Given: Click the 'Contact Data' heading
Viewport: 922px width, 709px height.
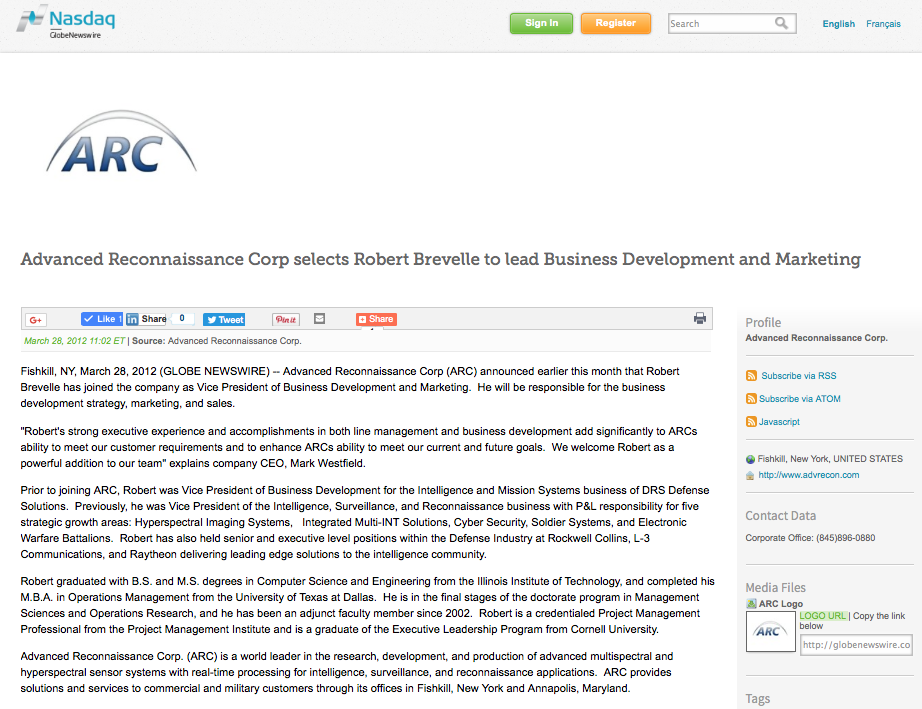Looking at the screenshot, I should [781, 516].
